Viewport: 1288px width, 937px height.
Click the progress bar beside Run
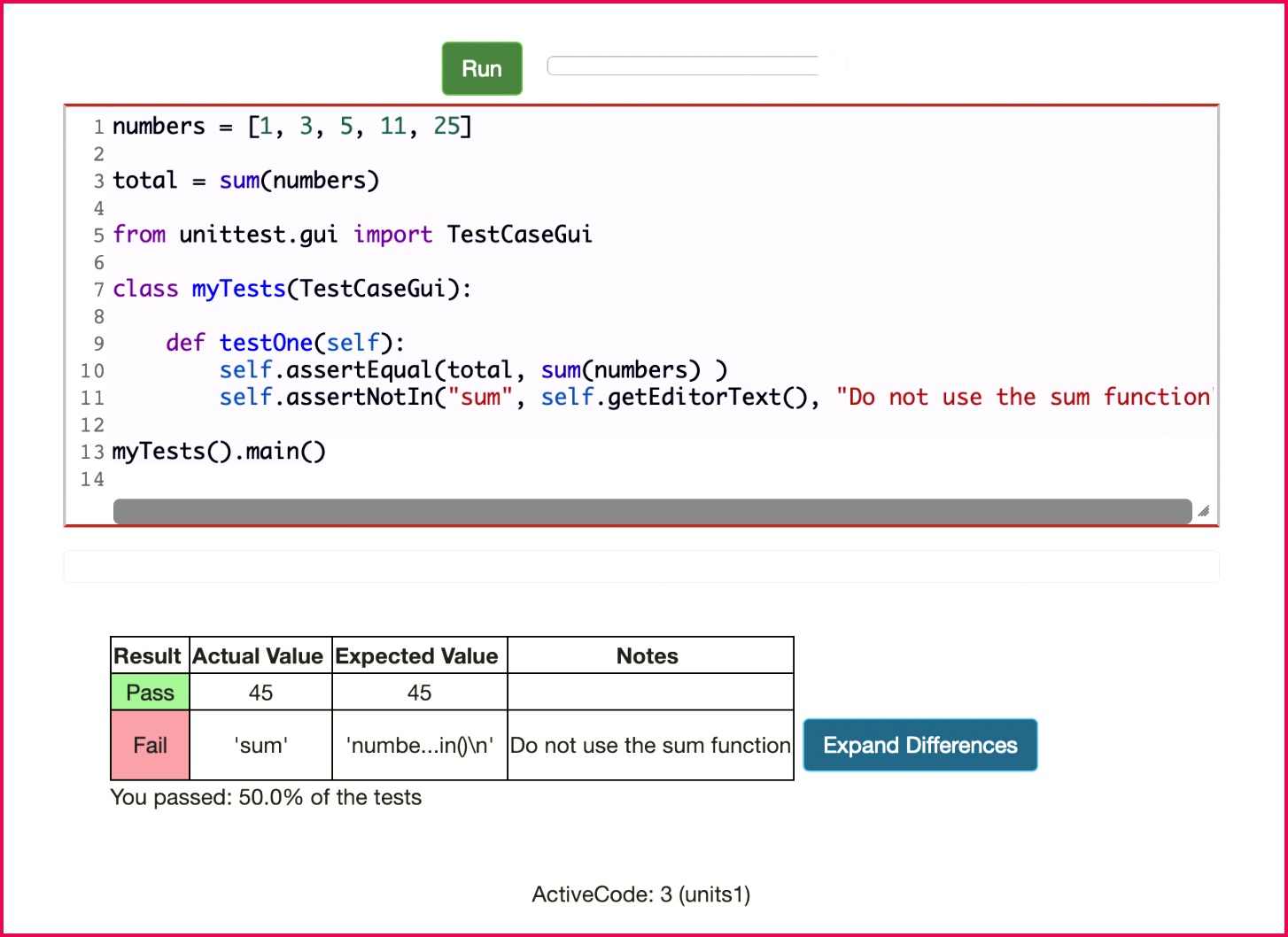[684, 66]
